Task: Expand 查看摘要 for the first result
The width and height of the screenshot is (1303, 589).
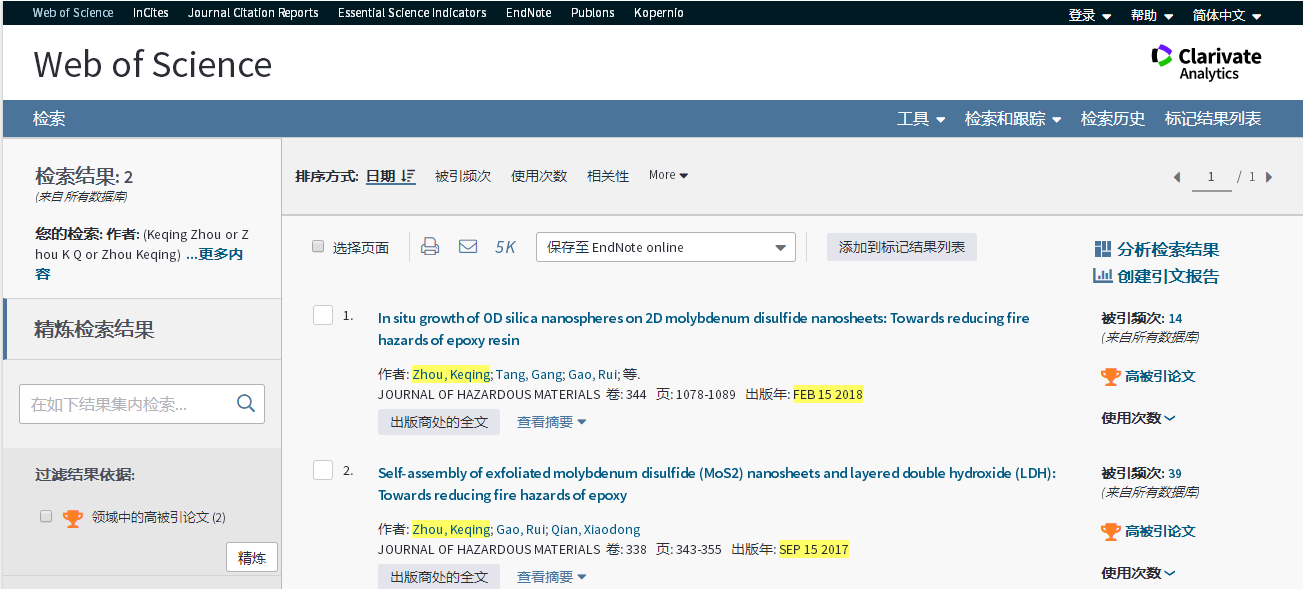Action: [551, 422]
